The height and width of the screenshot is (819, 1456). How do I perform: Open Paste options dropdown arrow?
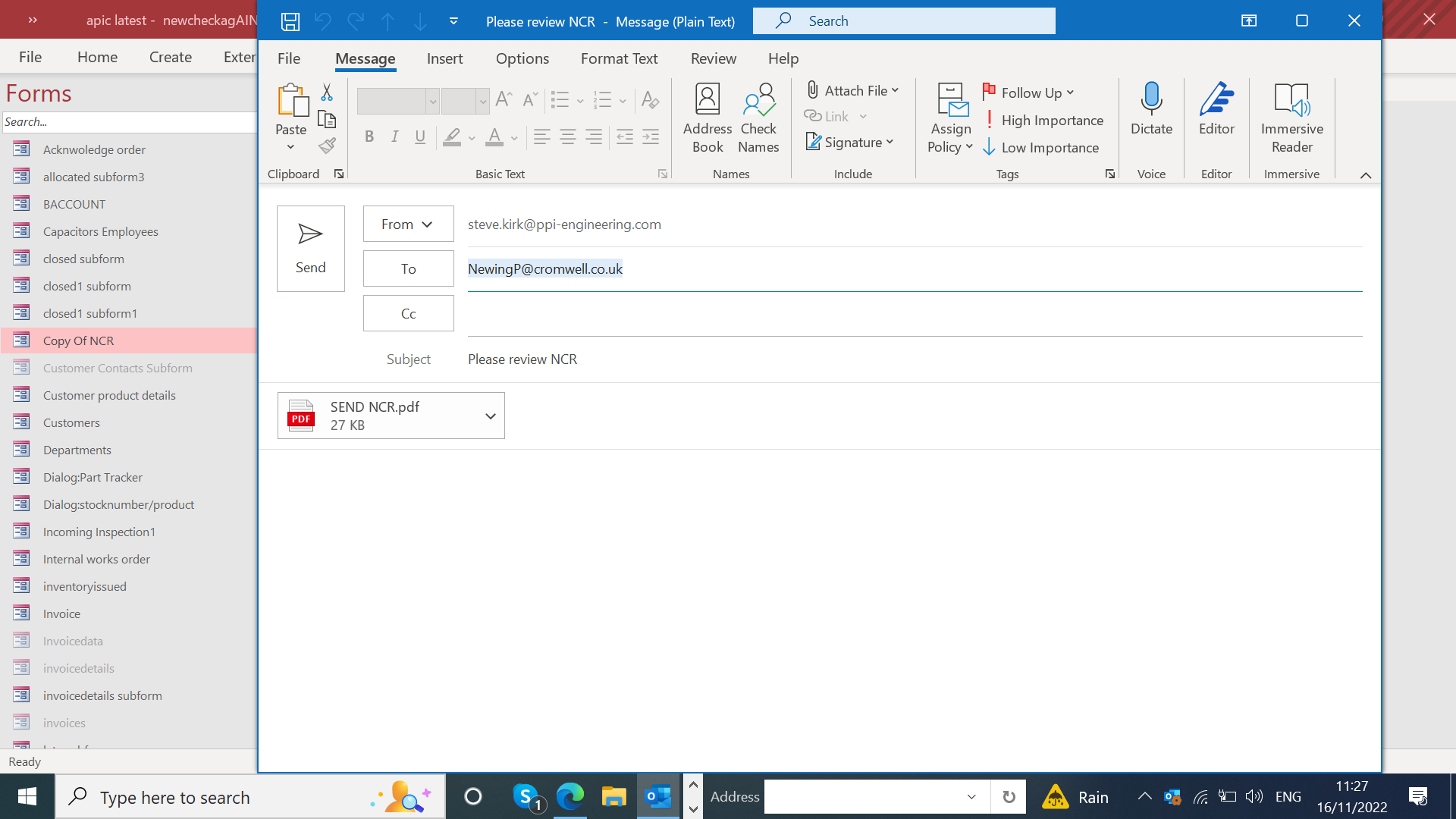[x=290, y=147]
